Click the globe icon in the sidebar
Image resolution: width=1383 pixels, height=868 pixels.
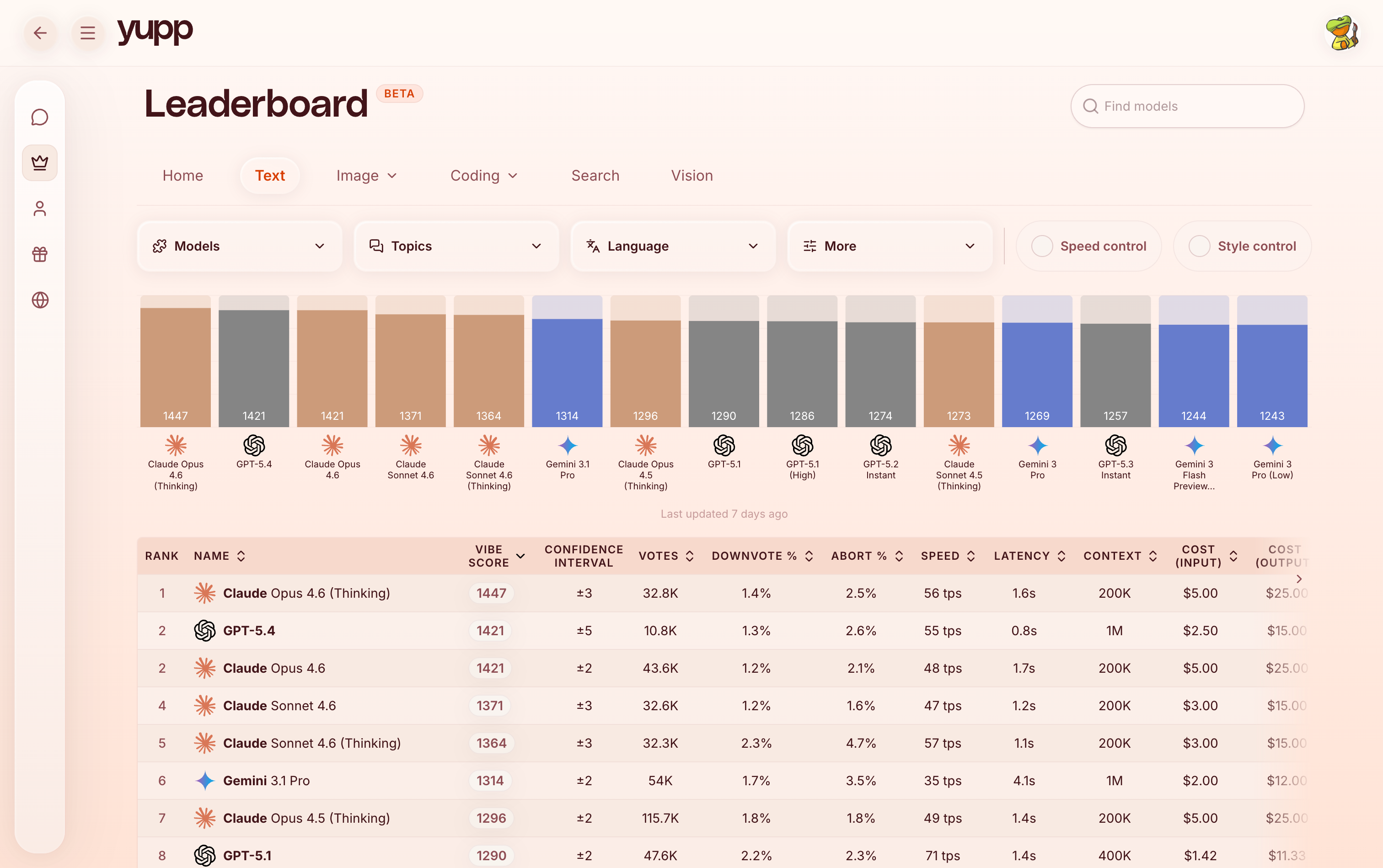40,300
